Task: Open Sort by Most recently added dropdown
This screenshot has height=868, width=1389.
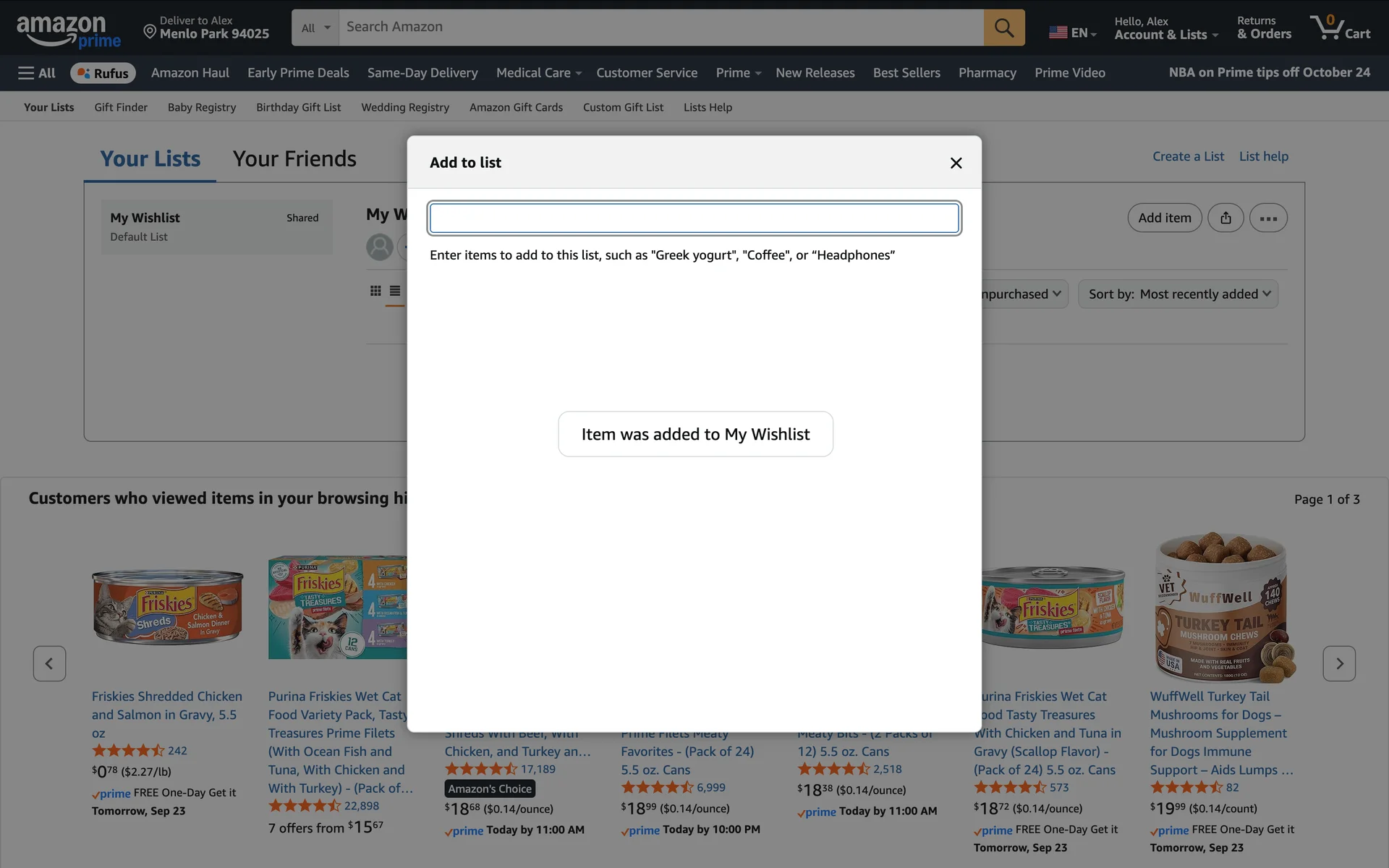Action: pyautogui.click(x=1178, y=294)
